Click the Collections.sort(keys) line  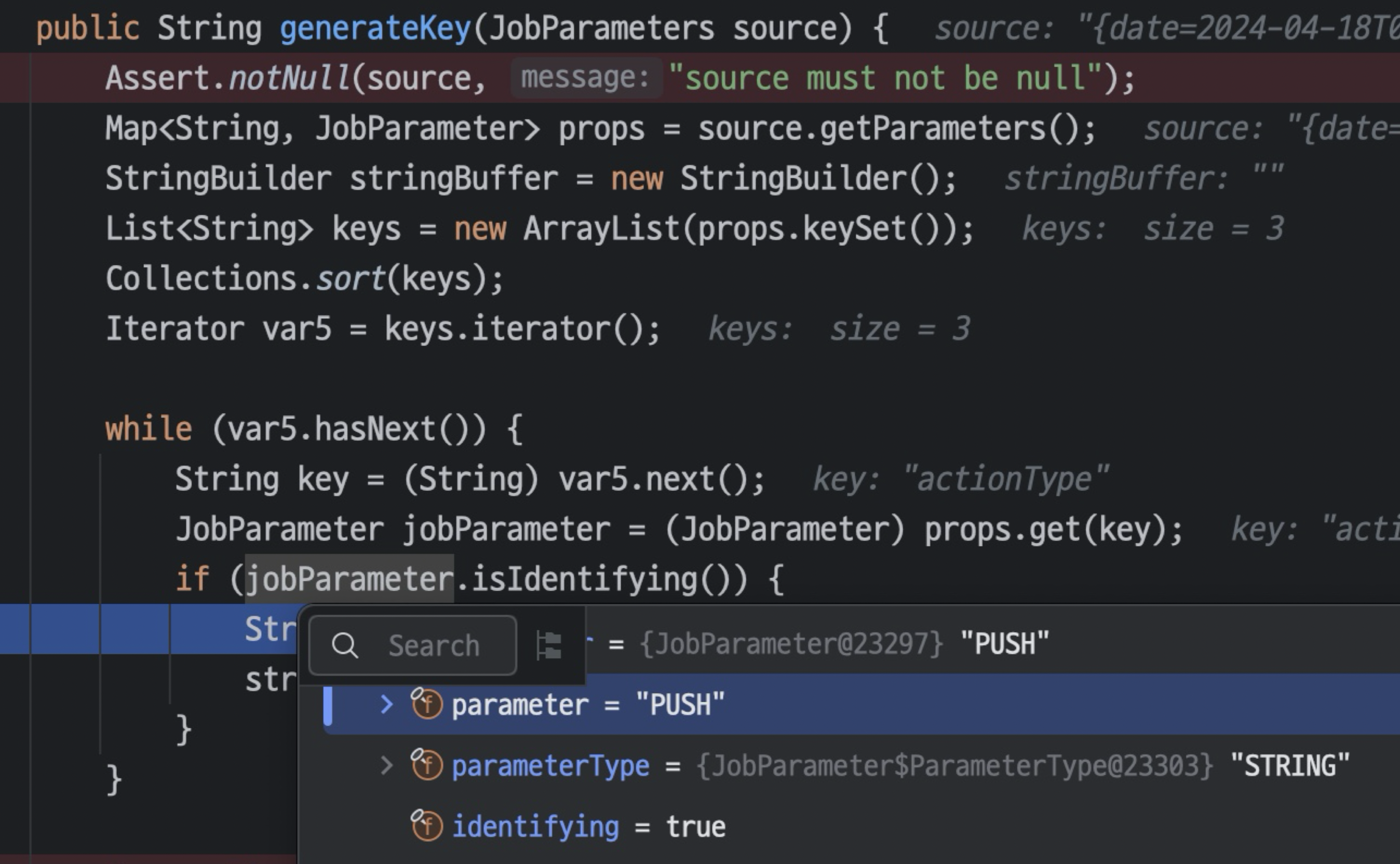pyautogui.click(x=304, y=279)
